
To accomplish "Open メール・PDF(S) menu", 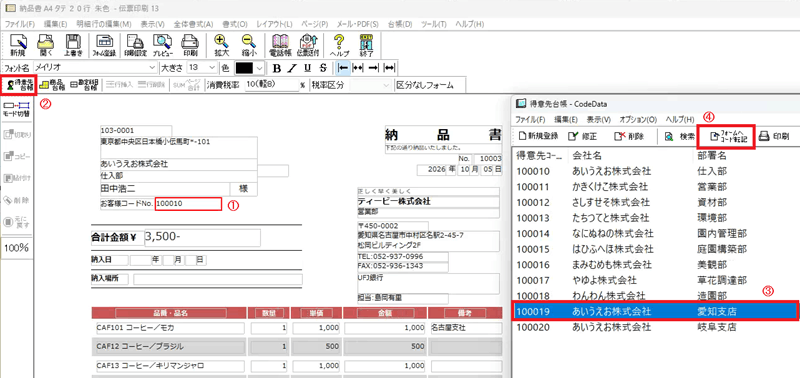I will point(358,24).
